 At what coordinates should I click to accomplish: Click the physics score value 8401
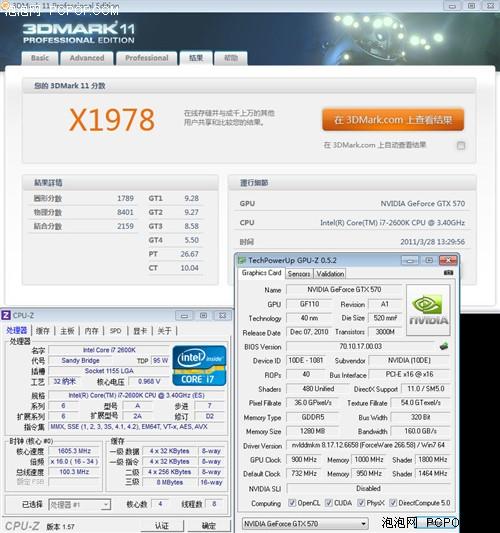[125, 212]
